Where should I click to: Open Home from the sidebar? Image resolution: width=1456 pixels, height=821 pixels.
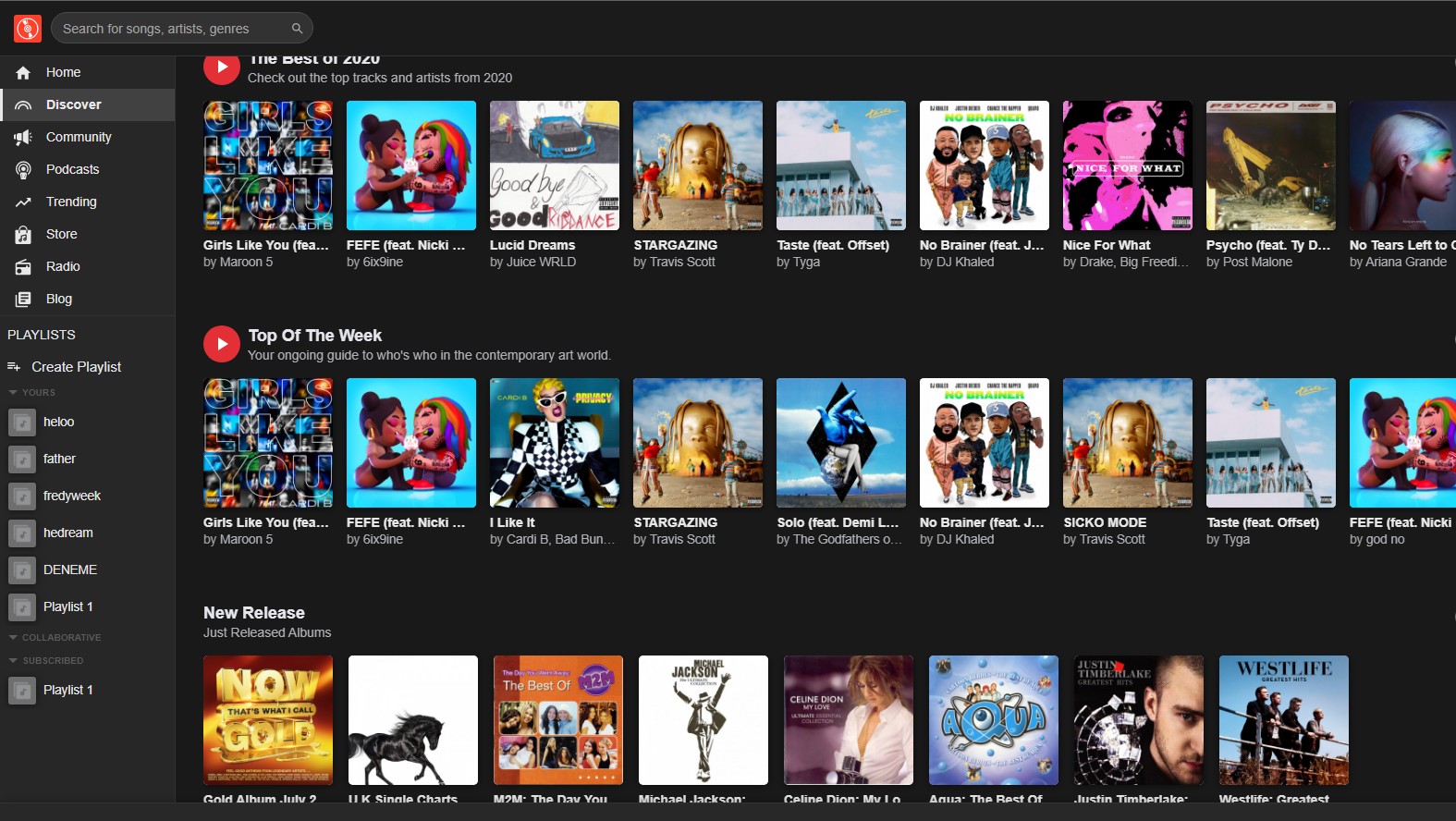tap(63, 72)
